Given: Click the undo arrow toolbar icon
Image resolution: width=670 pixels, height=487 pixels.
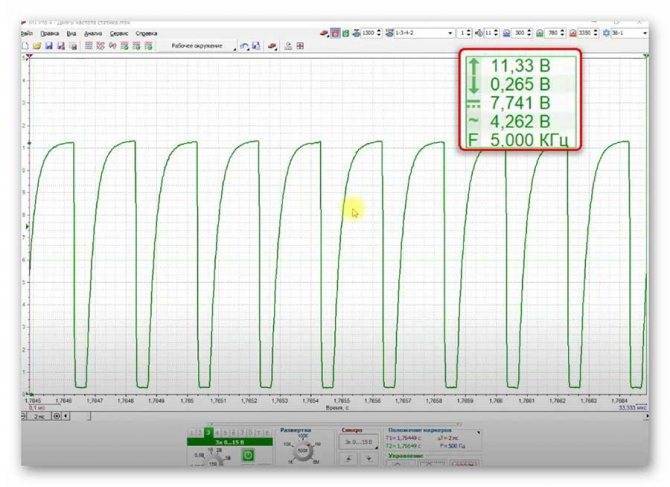Looking at the screenshot, I should (244, 46).
